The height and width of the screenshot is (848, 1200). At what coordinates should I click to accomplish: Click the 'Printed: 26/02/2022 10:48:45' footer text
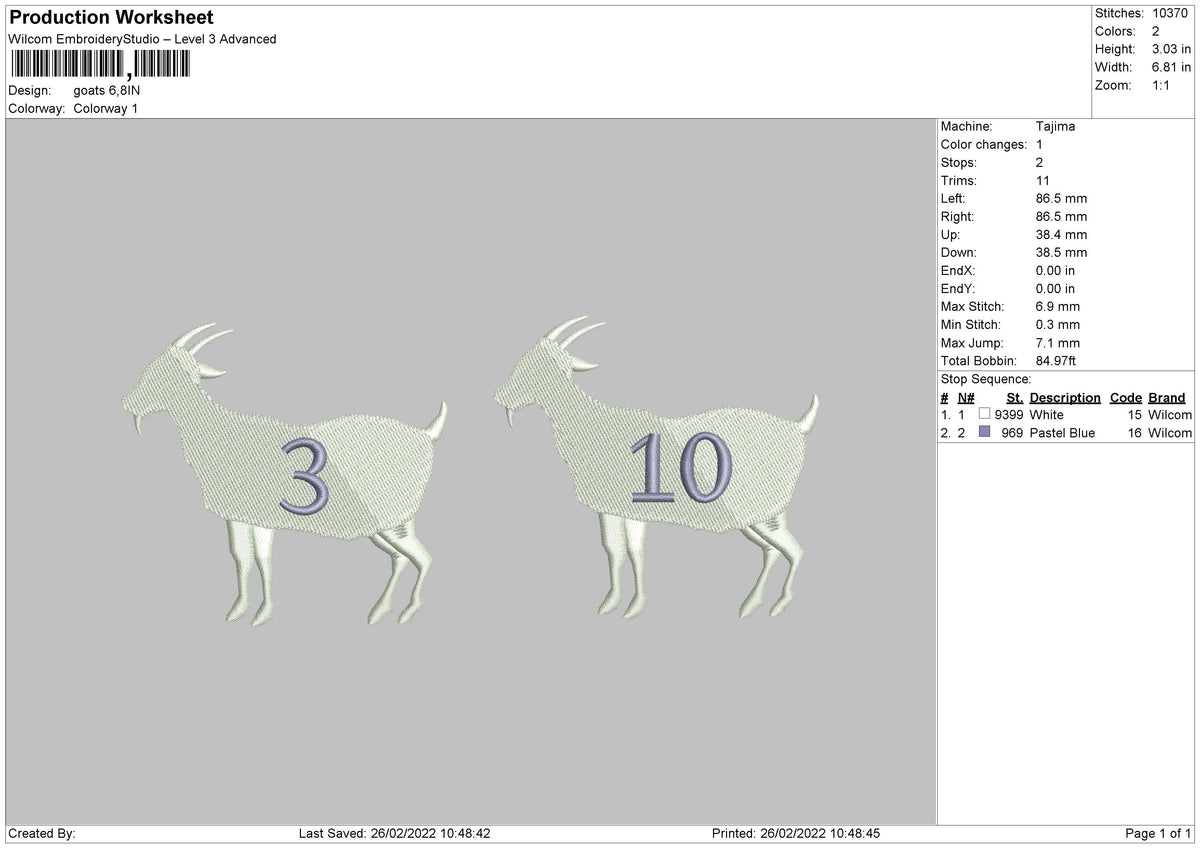(x=796, y=834)
